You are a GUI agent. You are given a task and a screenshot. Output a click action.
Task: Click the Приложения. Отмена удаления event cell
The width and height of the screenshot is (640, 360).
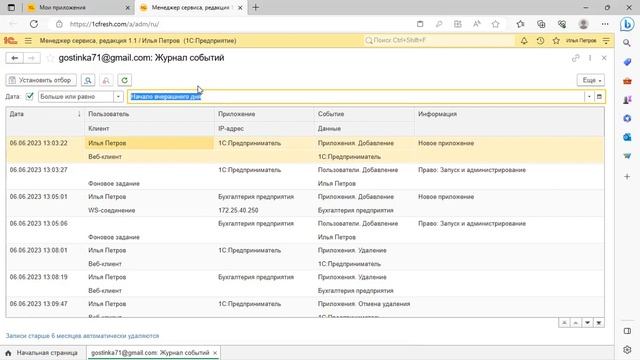[364, 304]
